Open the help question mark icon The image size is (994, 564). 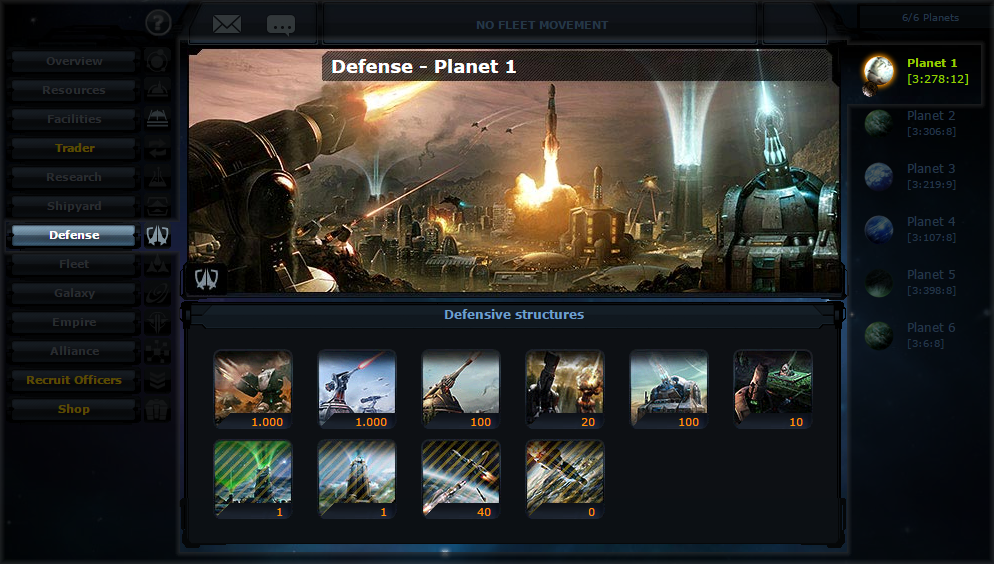[x=158, y=23]
